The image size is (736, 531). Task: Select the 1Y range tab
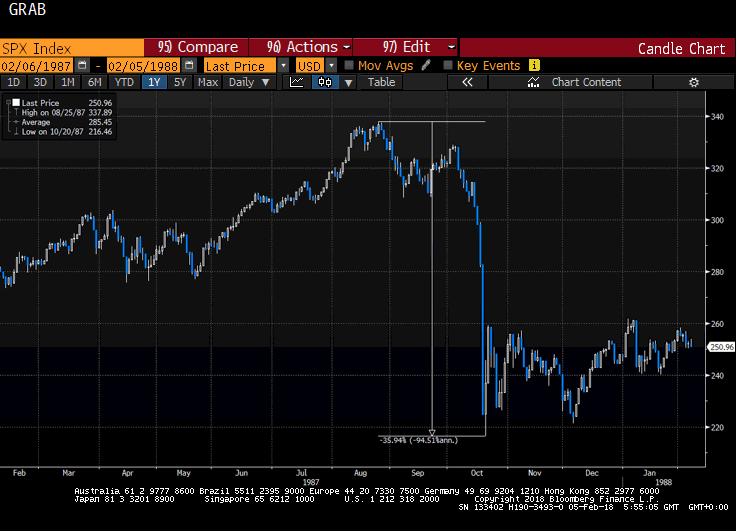[154, 82]
